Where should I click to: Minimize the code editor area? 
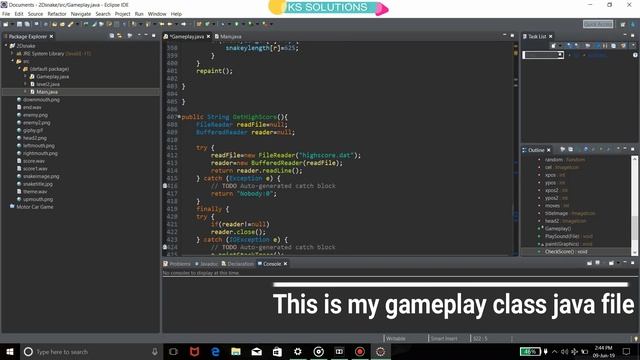[x=504, y=36]
